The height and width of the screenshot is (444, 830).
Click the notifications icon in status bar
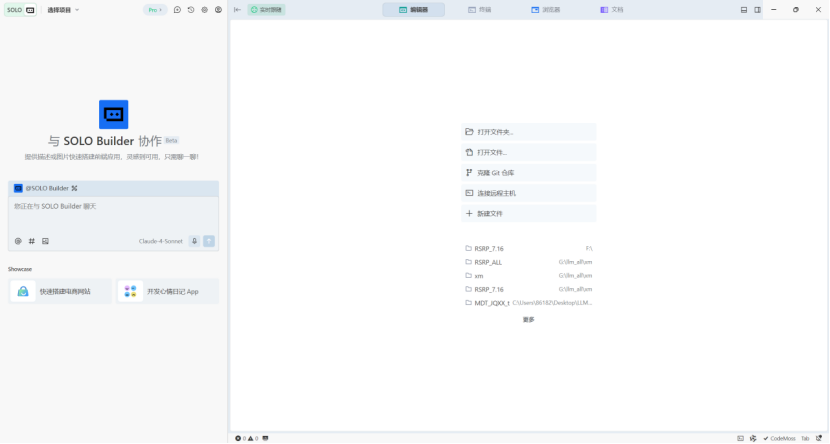819,439
